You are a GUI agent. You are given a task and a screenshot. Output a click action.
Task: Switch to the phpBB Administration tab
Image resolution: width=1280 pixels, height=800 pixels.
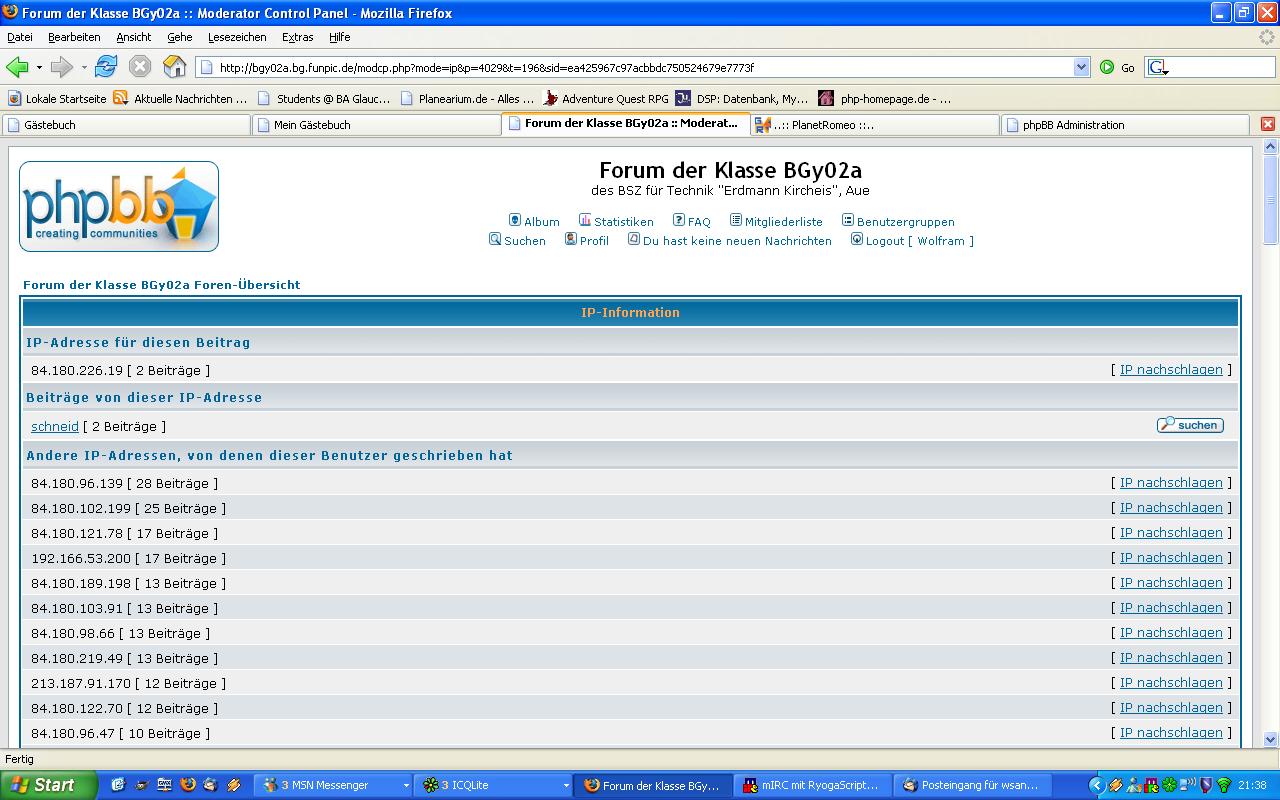[x=1124, y=125]
